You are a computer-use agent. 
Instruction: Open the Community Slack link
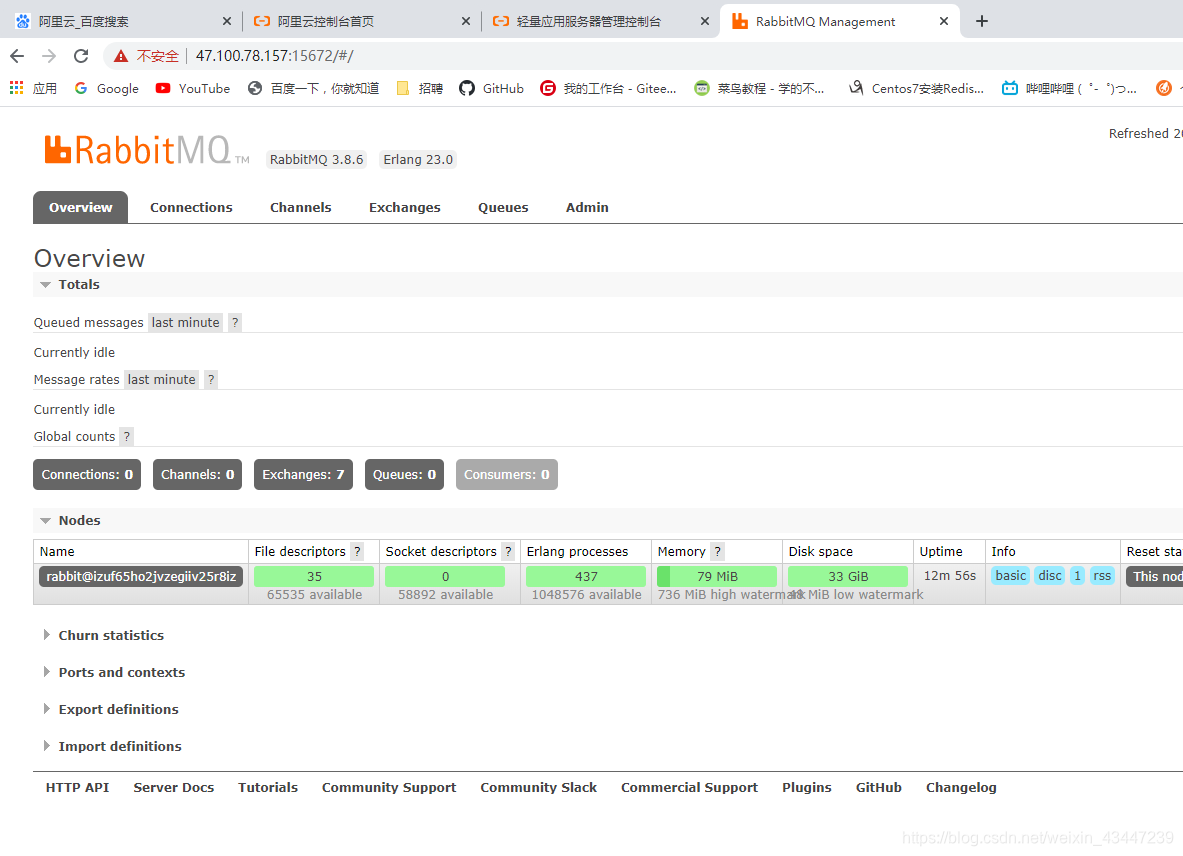tap(538, 787)
